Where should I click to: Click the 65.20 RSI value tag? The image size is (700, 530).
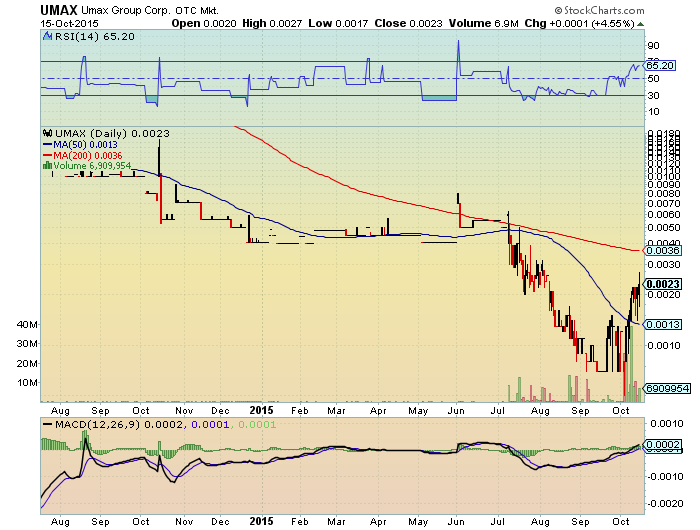(659, 66)
